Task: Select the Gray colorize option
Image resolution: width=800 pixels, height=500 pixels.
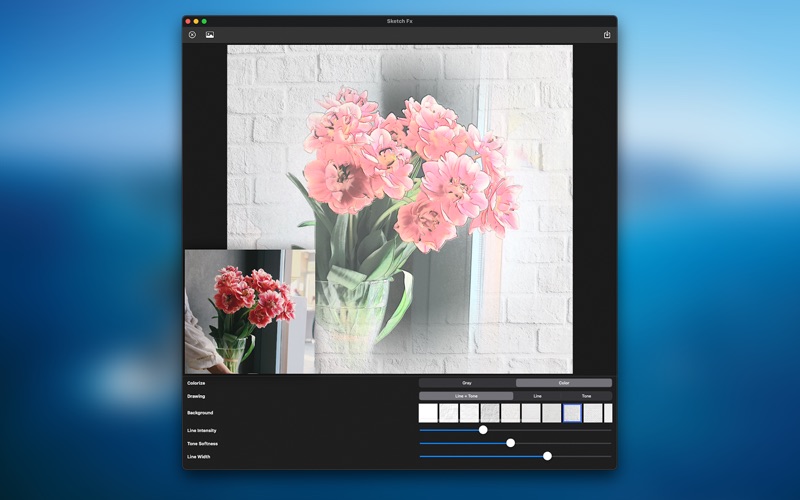Action: click(467, 383)
